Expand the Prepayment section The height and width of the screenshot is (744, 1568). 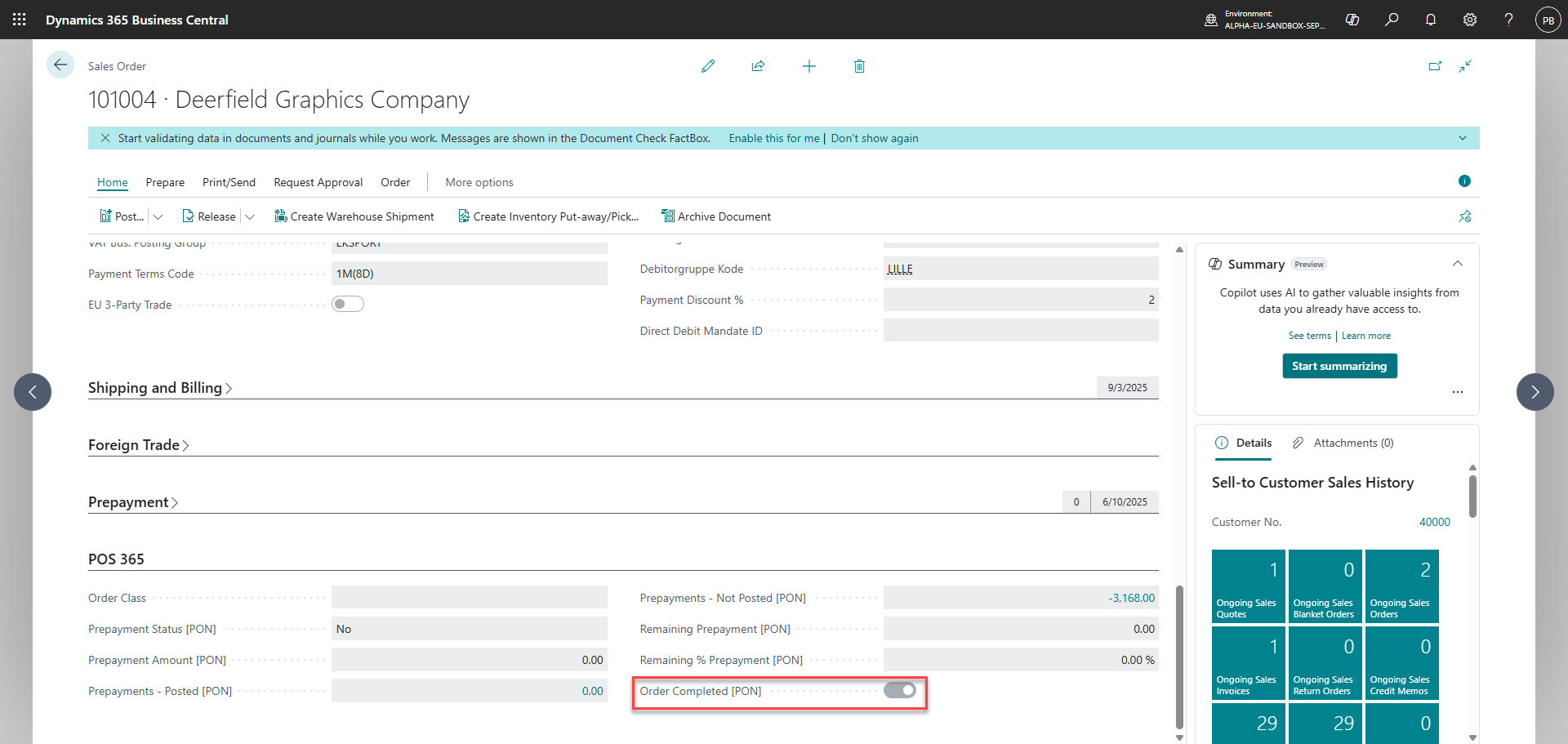[133, 502]
